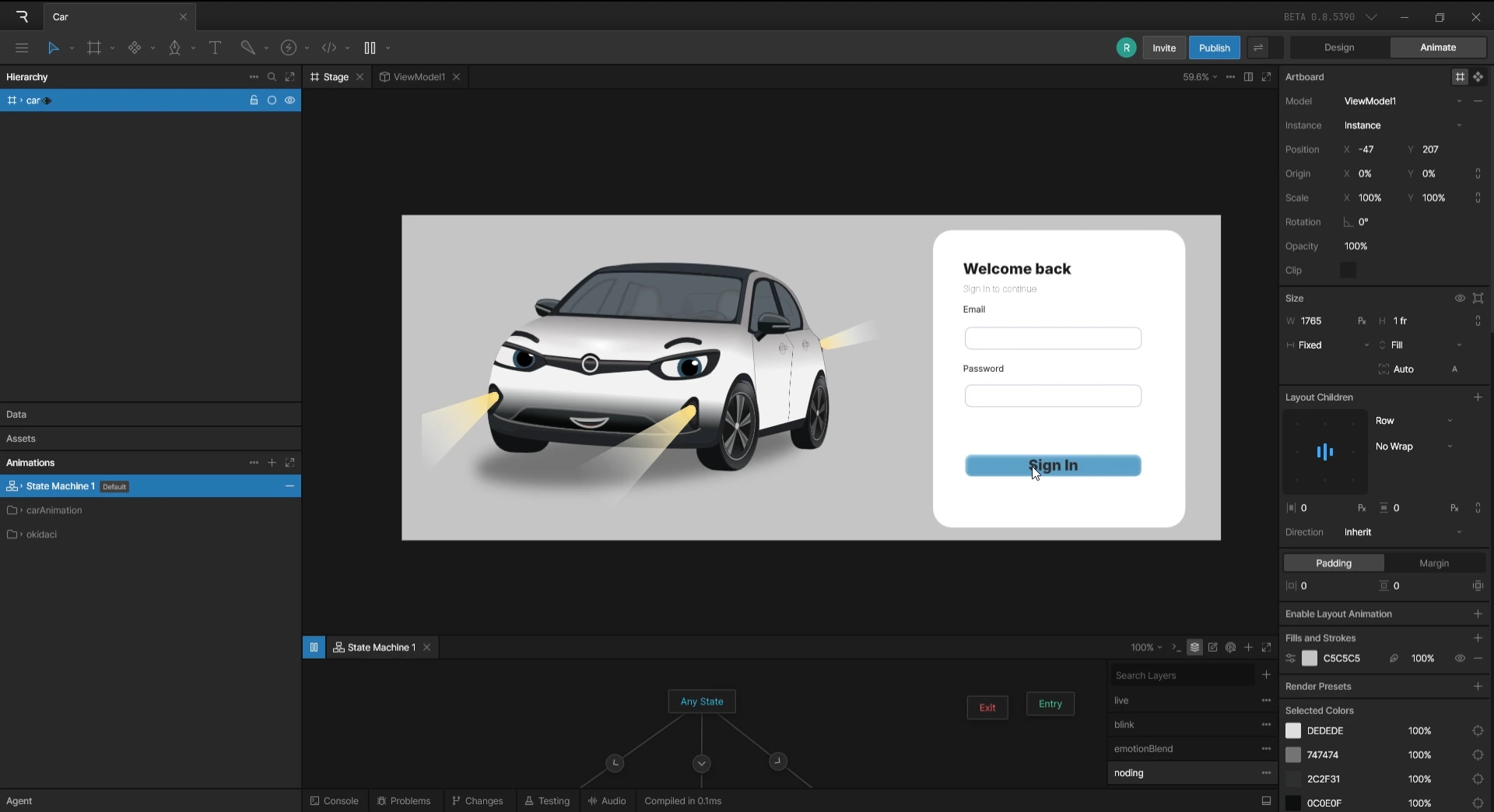Click the Sign In button on stage
This screenshot has height=812, width=1494.
tap(1053, 465)
